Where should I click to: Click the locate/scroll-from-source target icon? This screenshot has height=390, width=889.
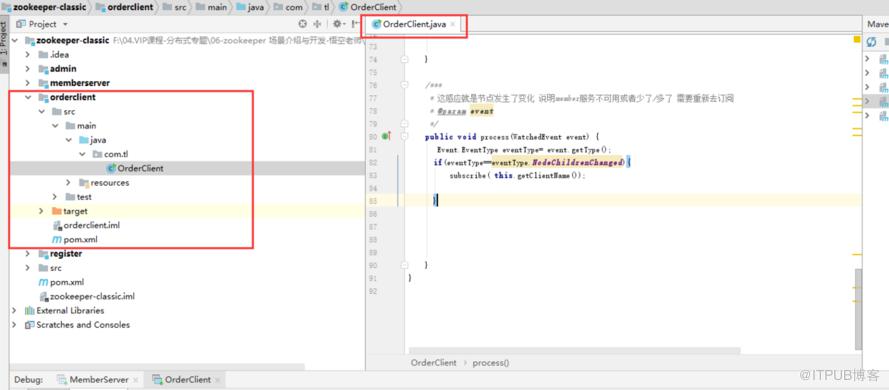click(303, 24)
